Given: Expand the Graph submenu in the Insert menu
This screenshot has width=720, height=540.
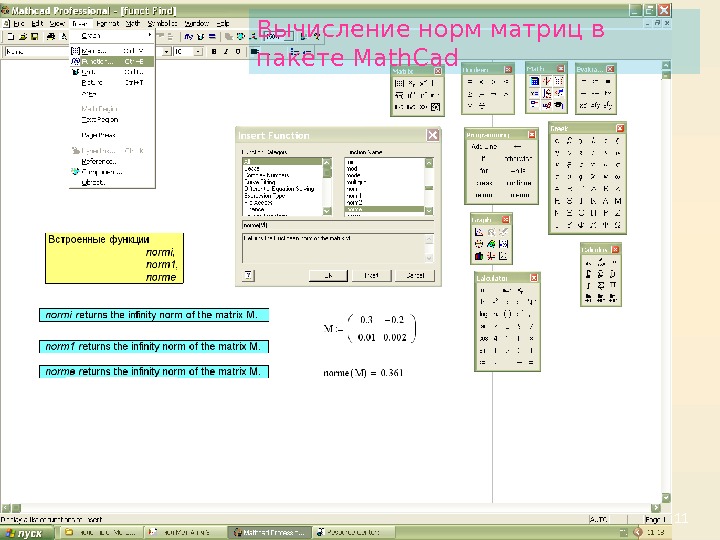Looking at the screenshot, I should point(112,35).
